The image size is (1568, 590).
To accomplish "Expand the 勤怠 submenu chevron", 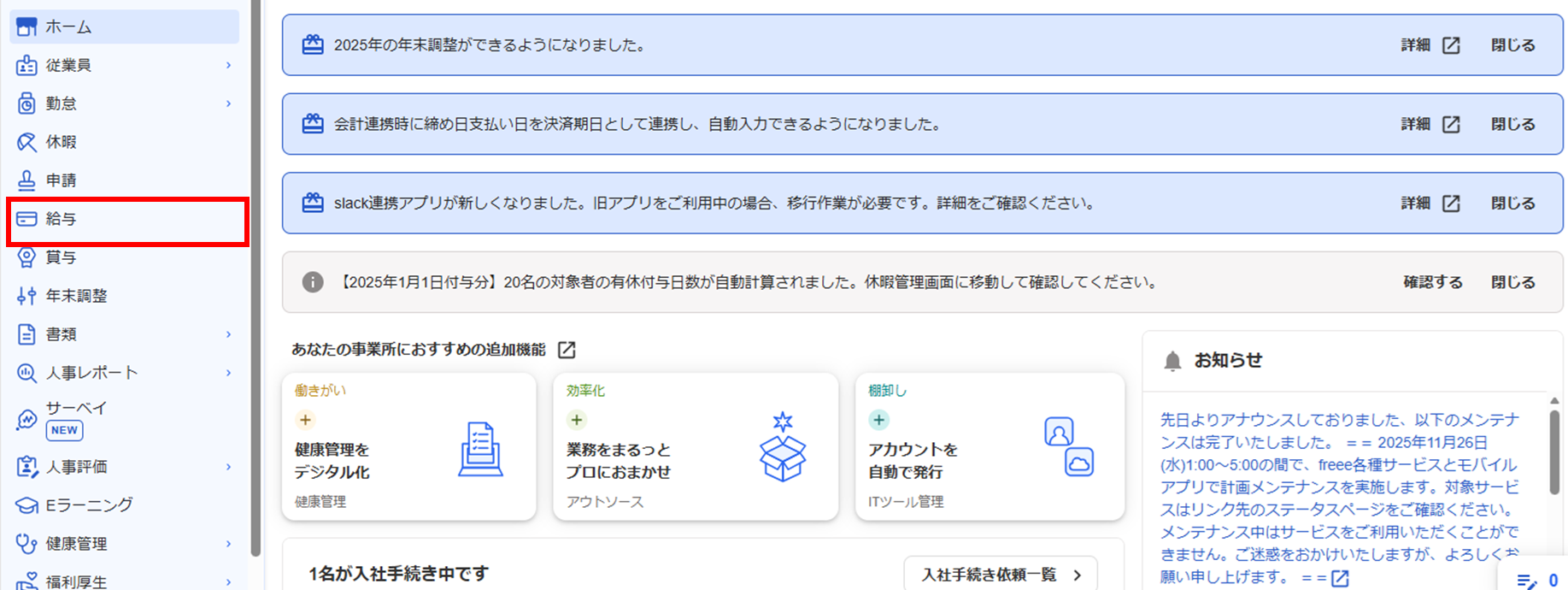I will pyautogui.click(x=228, y=103).
